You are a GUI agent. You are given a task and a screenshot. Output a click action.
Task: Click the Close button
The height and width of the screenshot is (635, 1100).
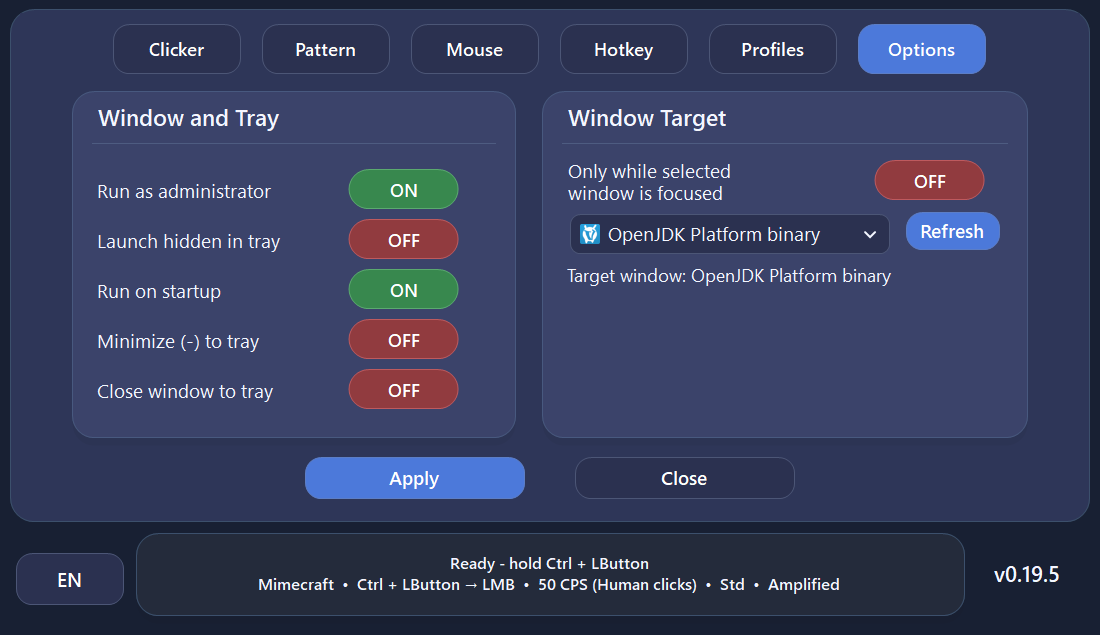[685, 478]
